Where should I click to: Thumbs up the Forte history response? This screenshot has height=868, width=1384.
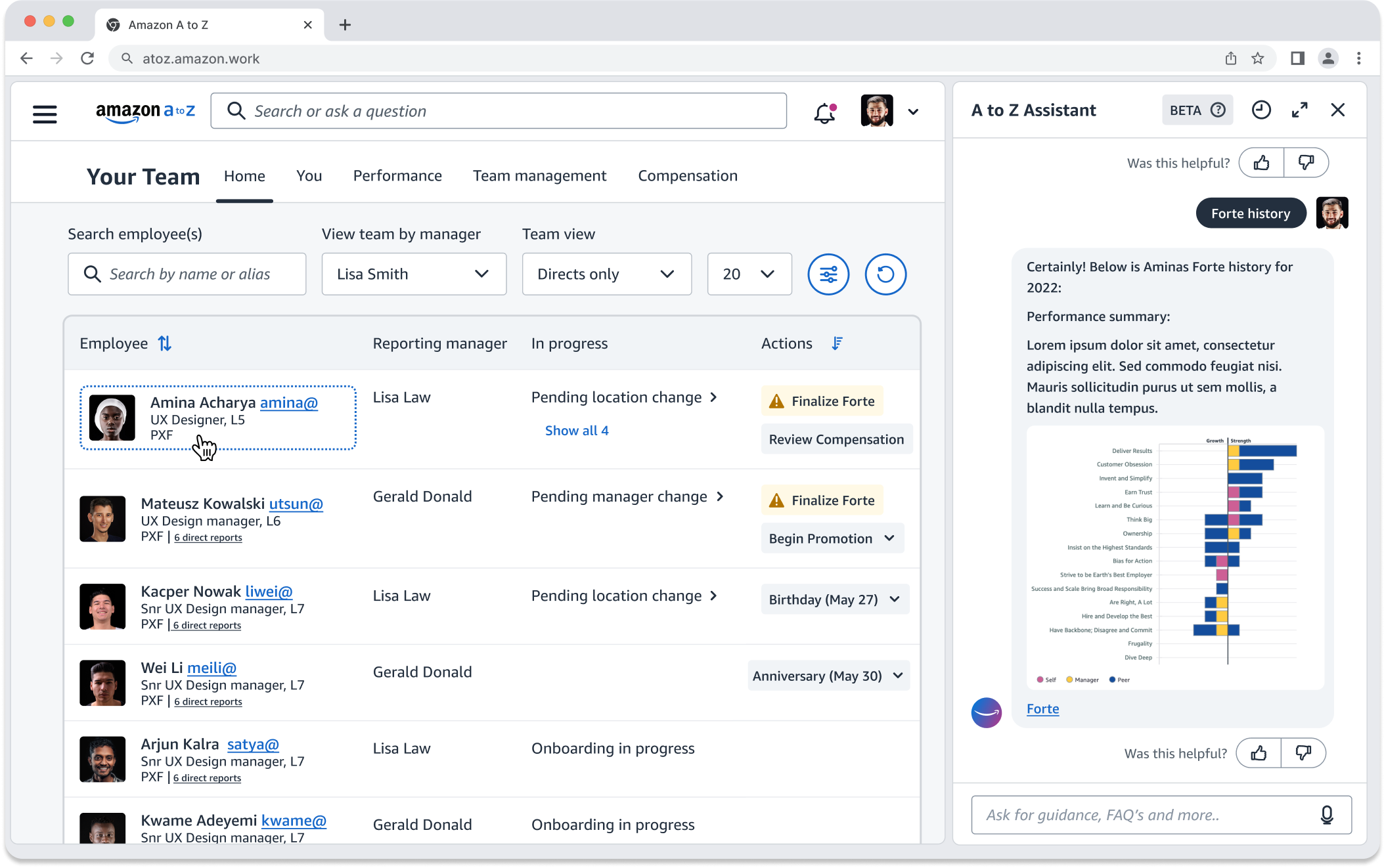[x=1259, y=753]
